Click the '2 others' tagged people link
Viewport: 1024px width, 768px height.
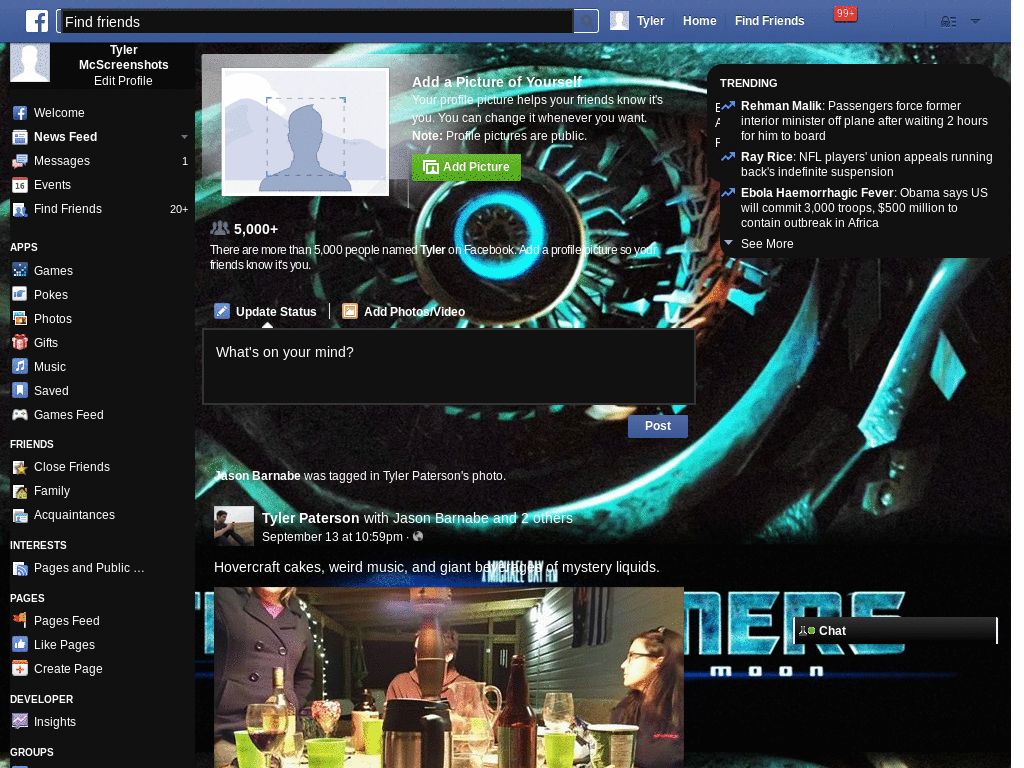(547, 518)
